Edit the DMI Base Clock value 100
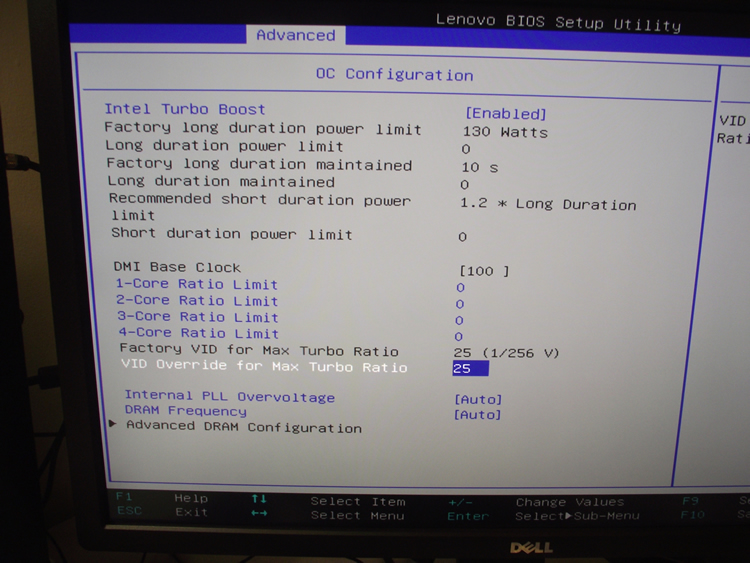750x563 pixels. (484, 271)
